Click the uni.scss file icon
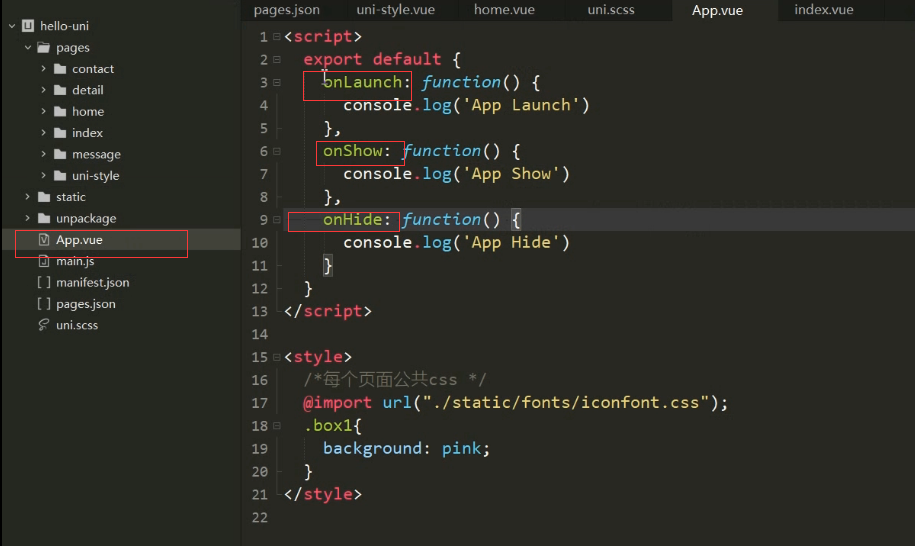Screen dimensions: 915x546 [44, 325]
